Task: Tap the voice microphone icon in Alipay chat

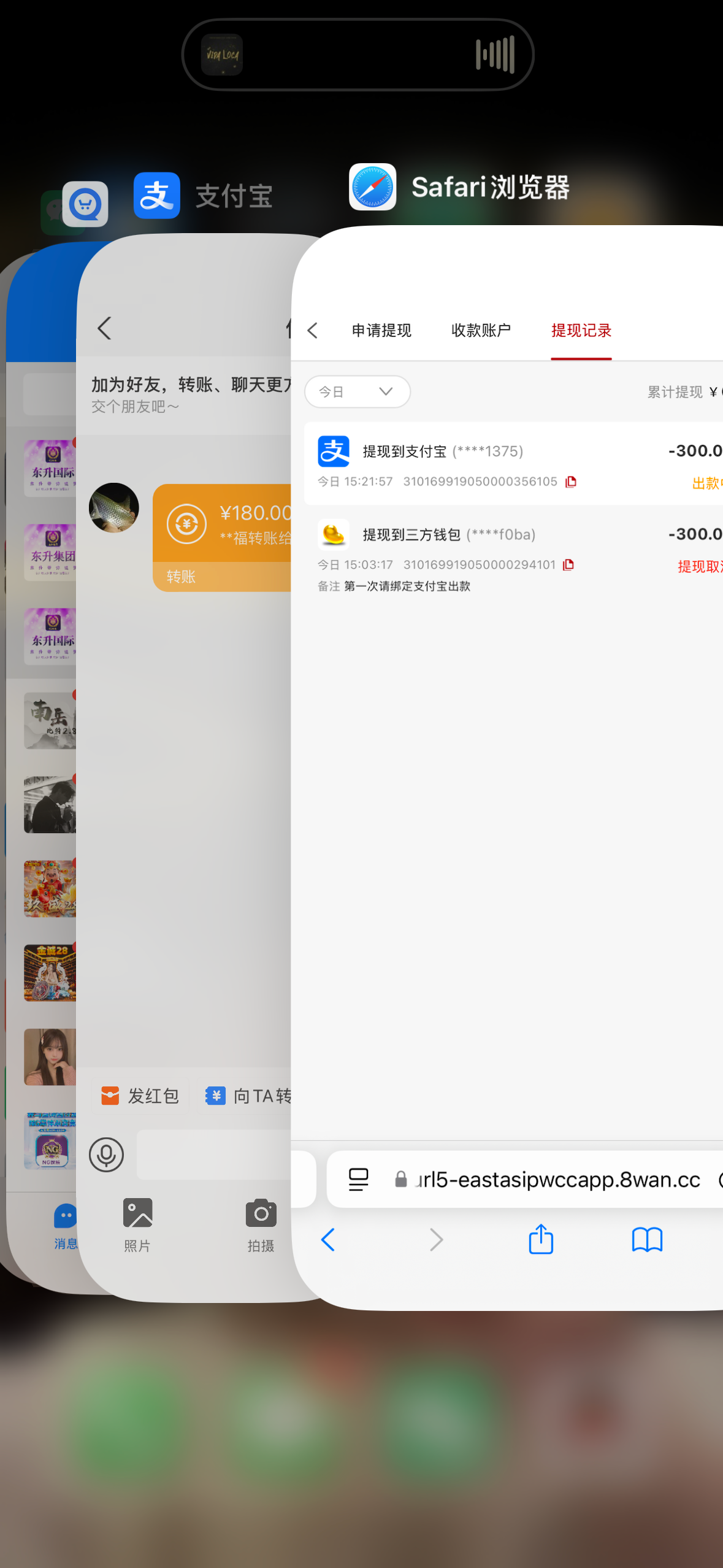Action: coord(106,1155)
